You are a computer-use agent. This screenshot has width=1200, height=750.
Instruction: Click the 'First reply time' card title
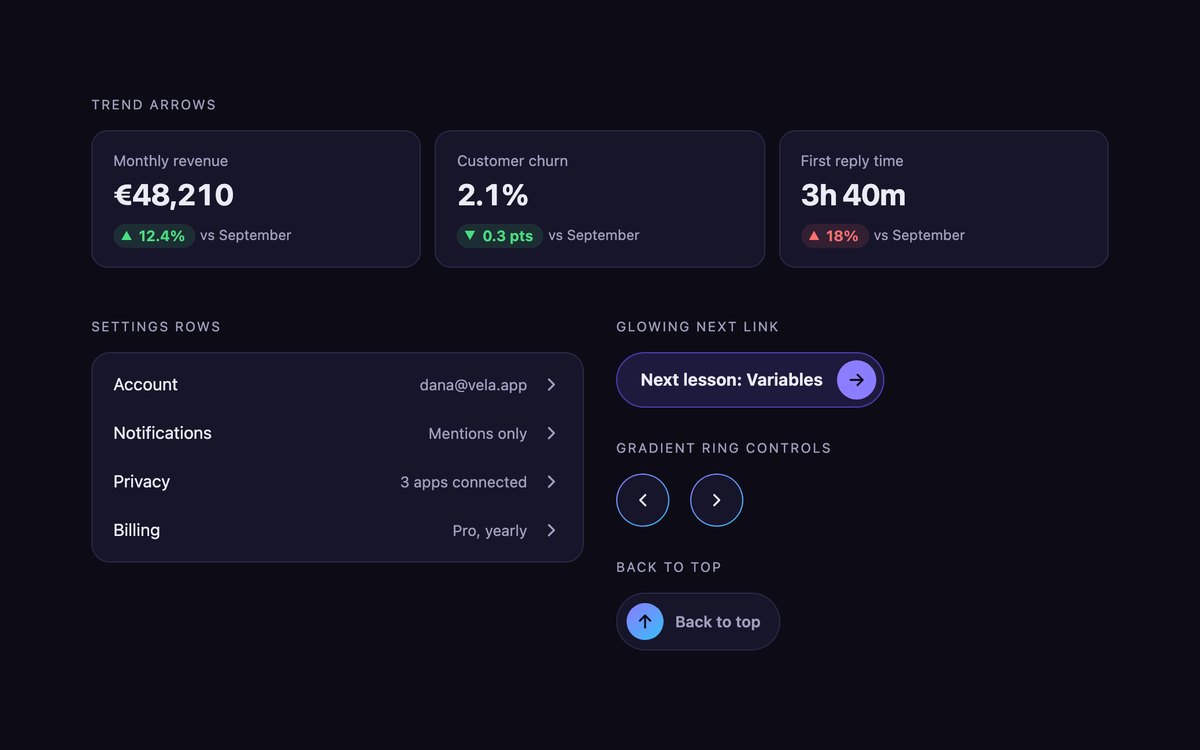(x=852, y=161)
